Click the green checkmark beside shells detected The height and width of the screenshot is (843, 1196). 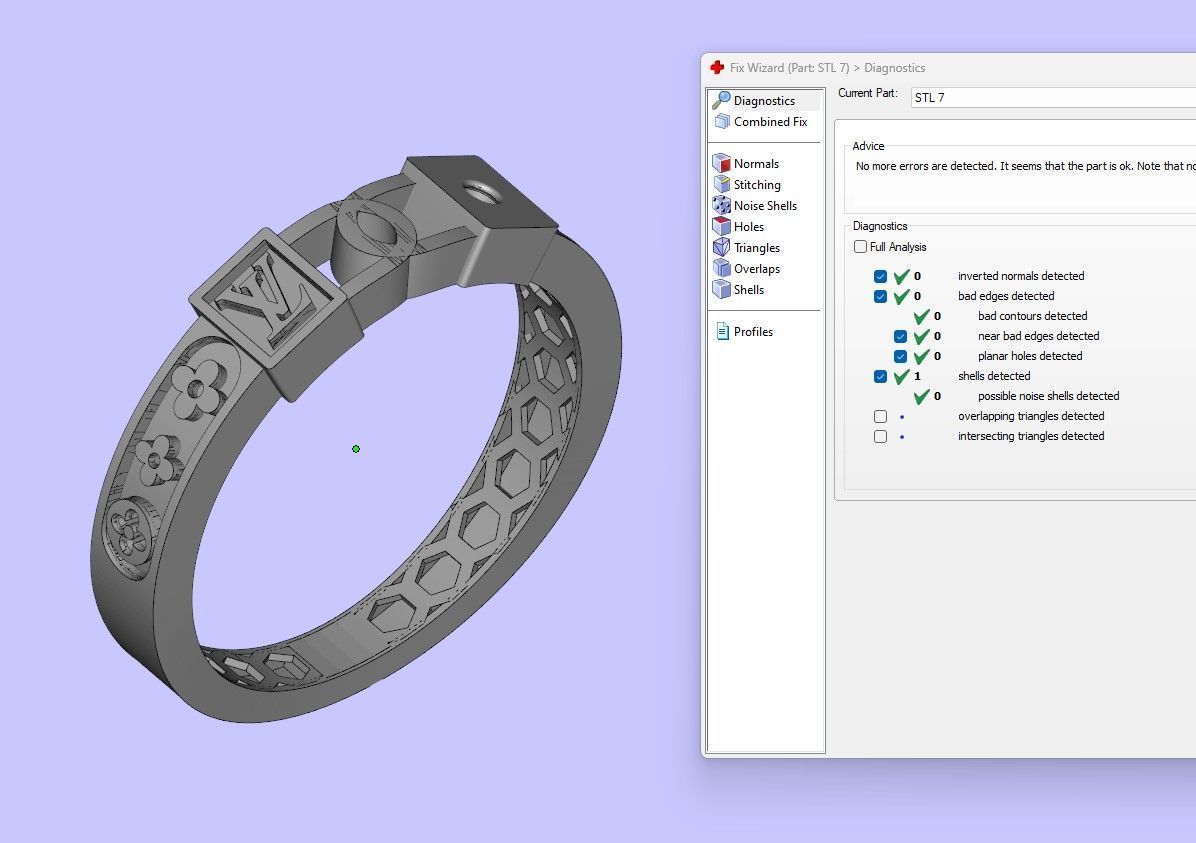[902, 376]
